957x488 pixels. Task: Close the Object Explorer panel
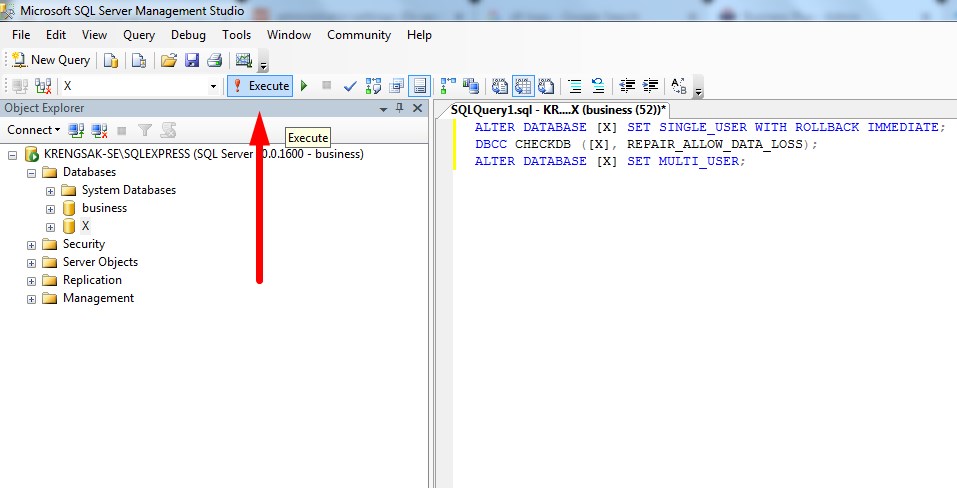pos(417,108)
